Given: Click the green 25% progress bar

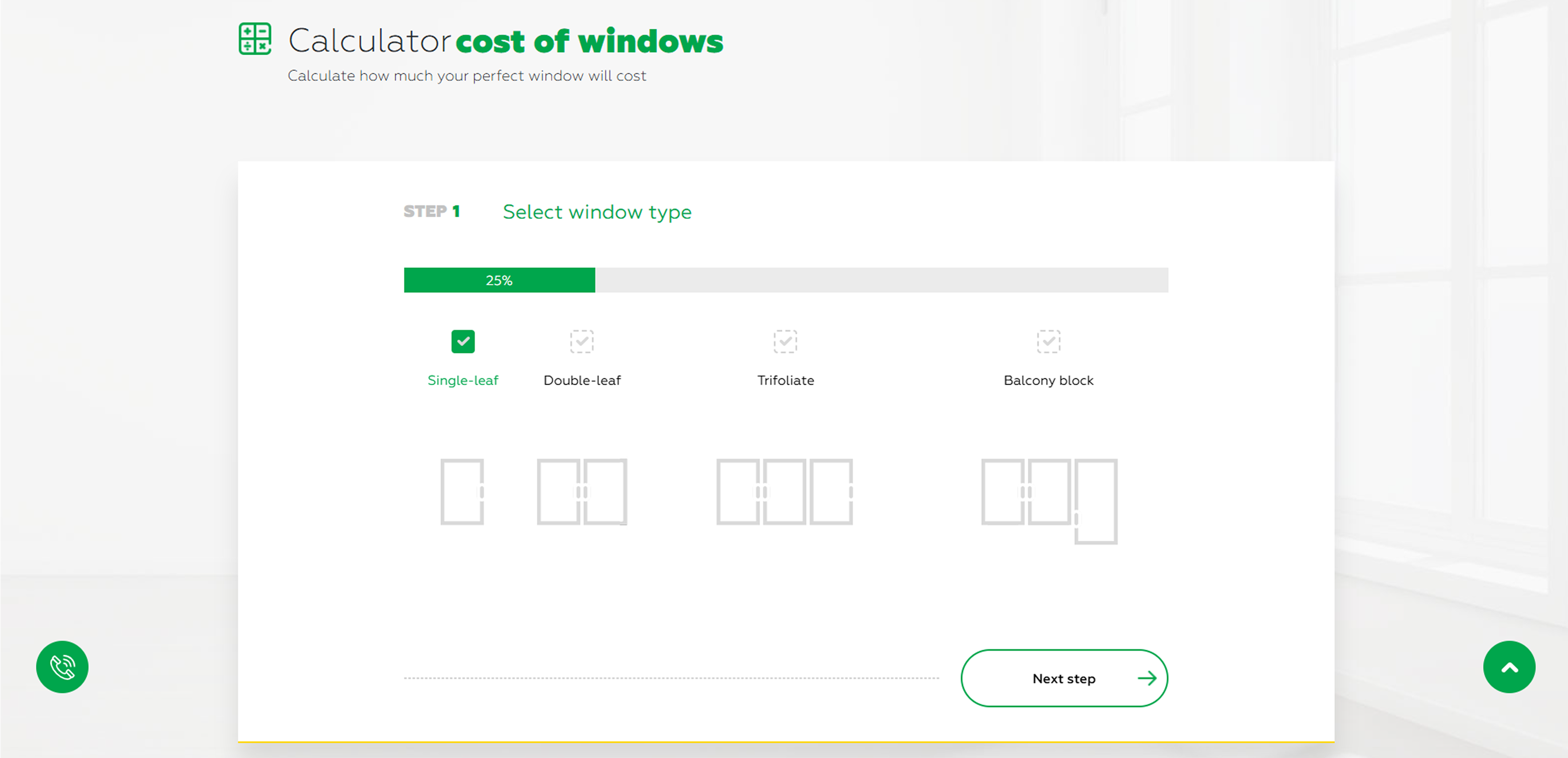Looking at the screenshot, I should pos(499,280).
